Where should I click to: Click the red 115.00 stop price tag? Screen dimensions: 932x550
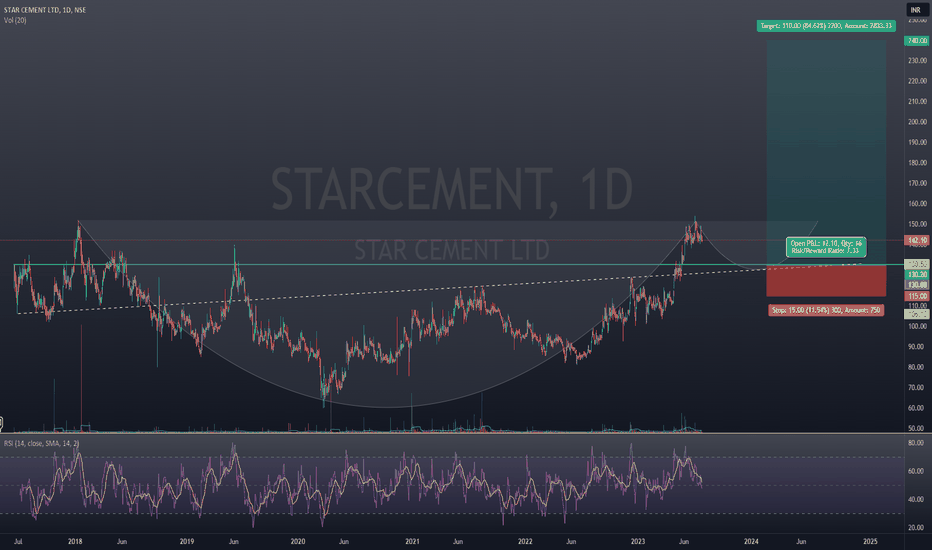(x=917, y=296)
